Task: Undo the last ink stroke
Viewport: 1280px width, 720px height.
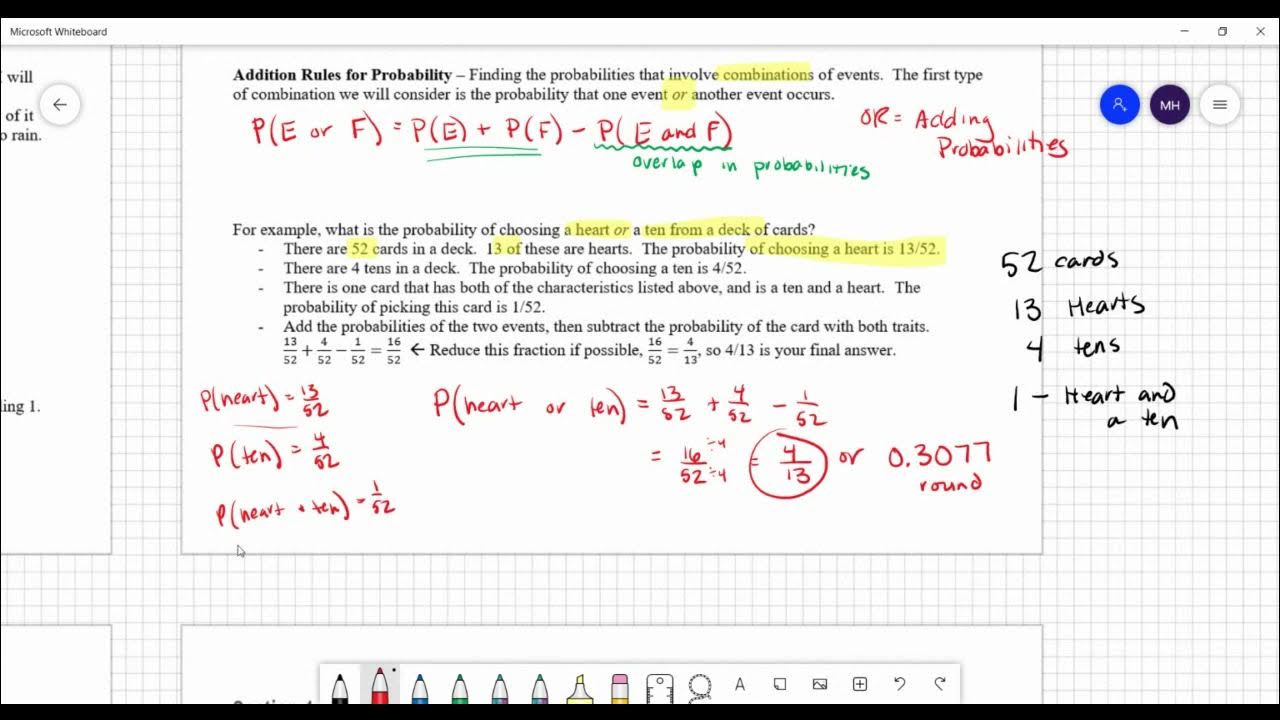Action: tap(899, 684)
